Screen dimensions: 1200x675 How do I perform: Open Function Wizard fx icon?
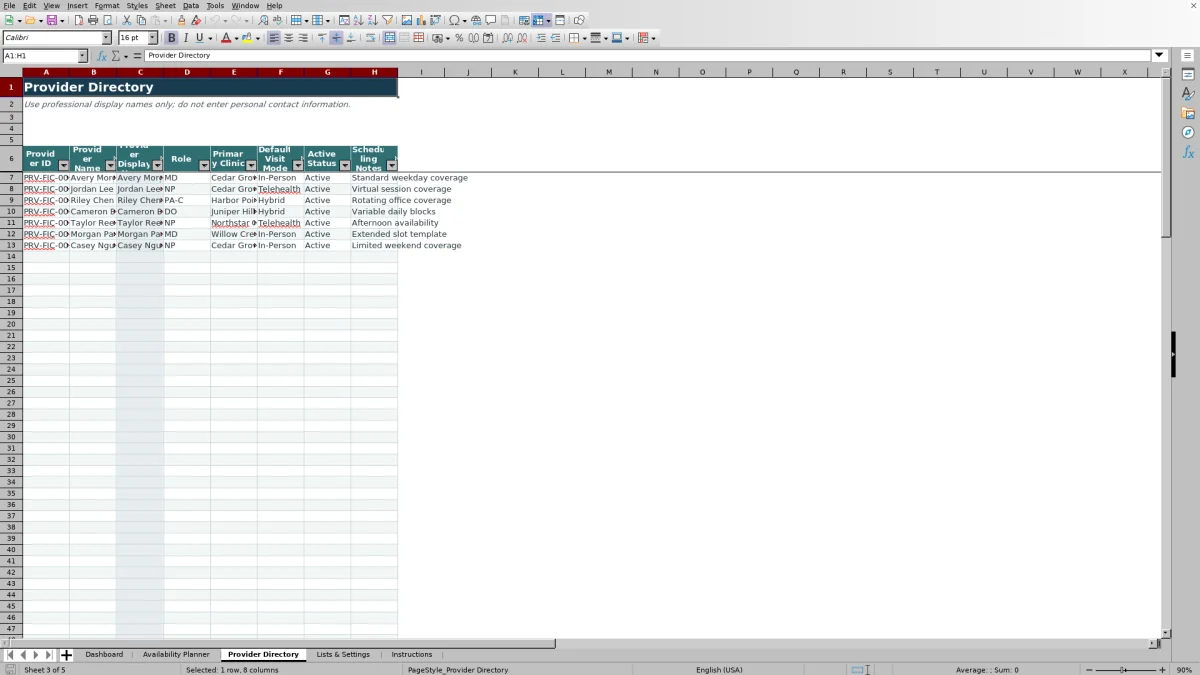tap(101, 56)
